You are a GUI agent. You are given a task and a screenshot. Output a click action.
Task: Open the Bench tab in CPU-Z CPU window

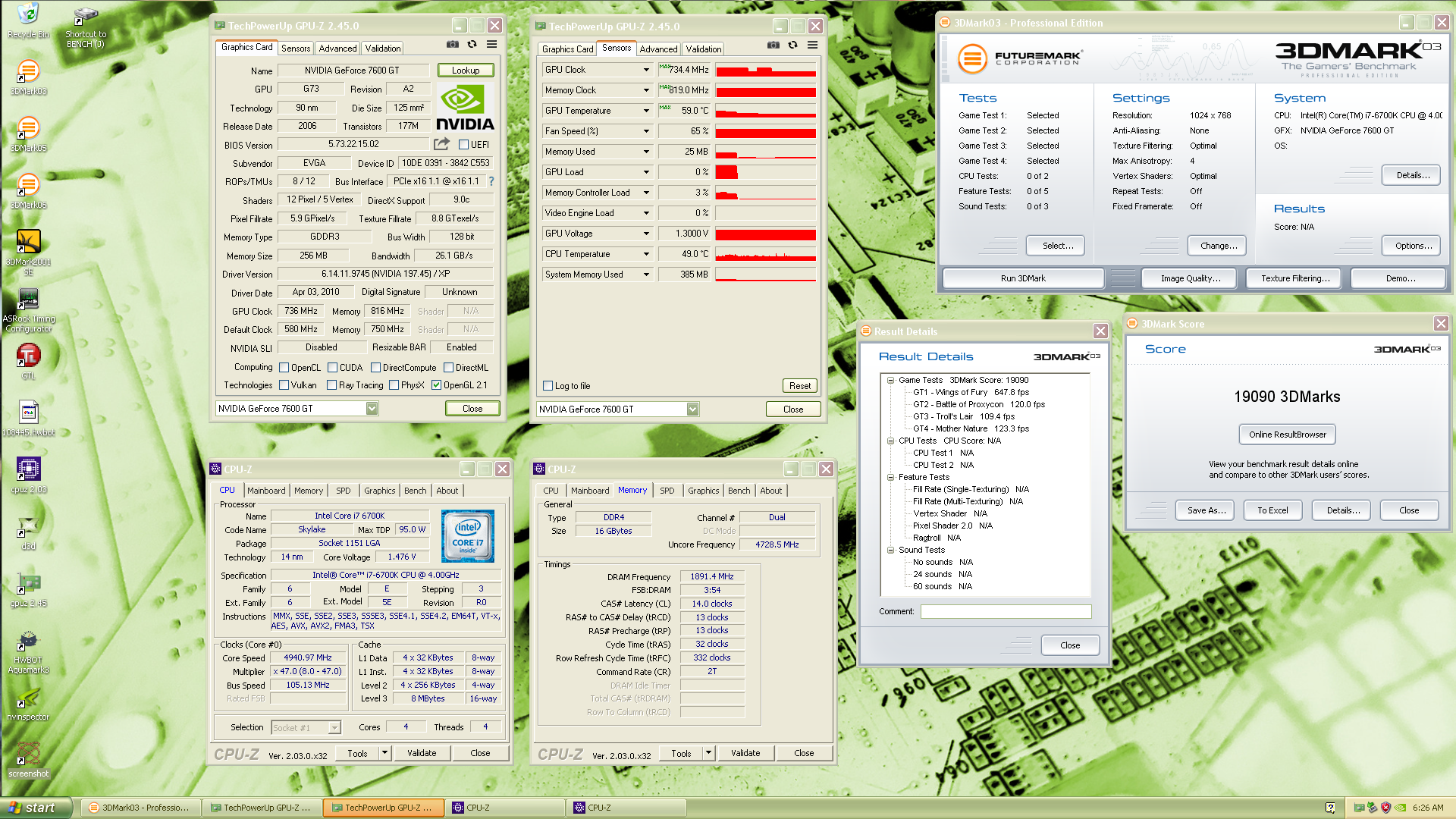point(415,491)
